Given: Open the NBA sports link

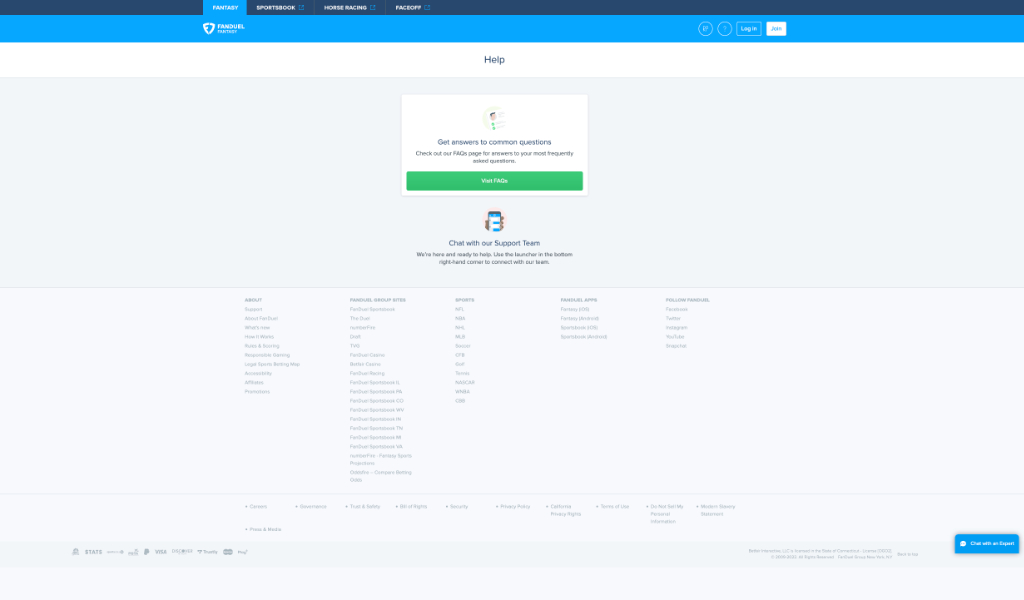Looking at the screenshot, I should (460, 319).
